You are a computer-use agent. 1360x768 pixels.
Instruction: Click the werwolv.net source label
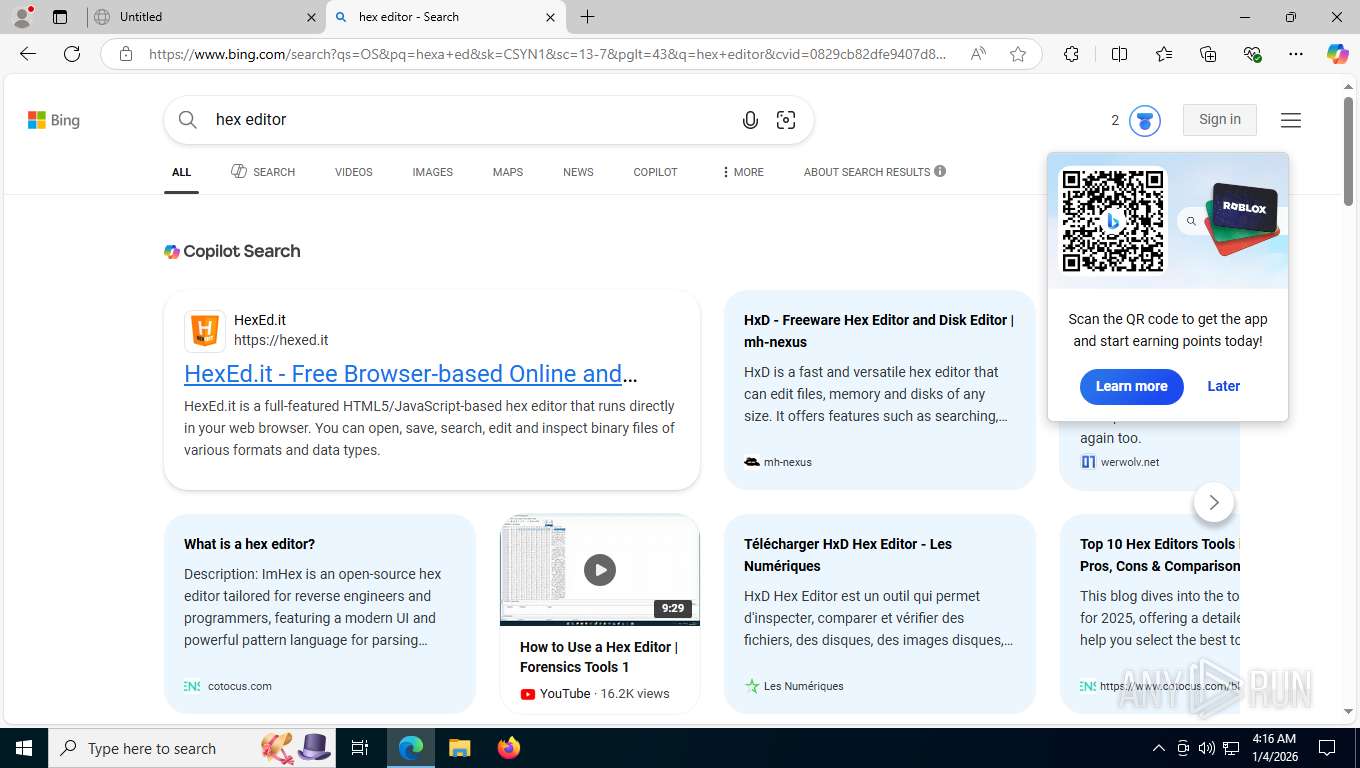tap(1130, 462)
